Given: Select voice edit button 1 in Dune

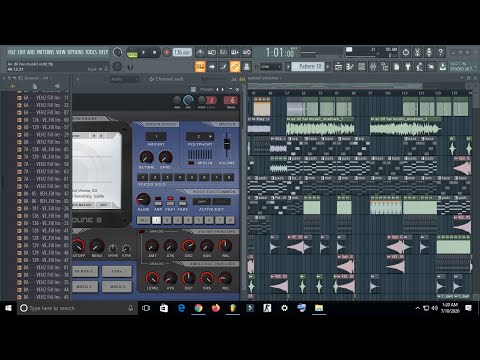Looking at the screenshot, I should [156, 220].
